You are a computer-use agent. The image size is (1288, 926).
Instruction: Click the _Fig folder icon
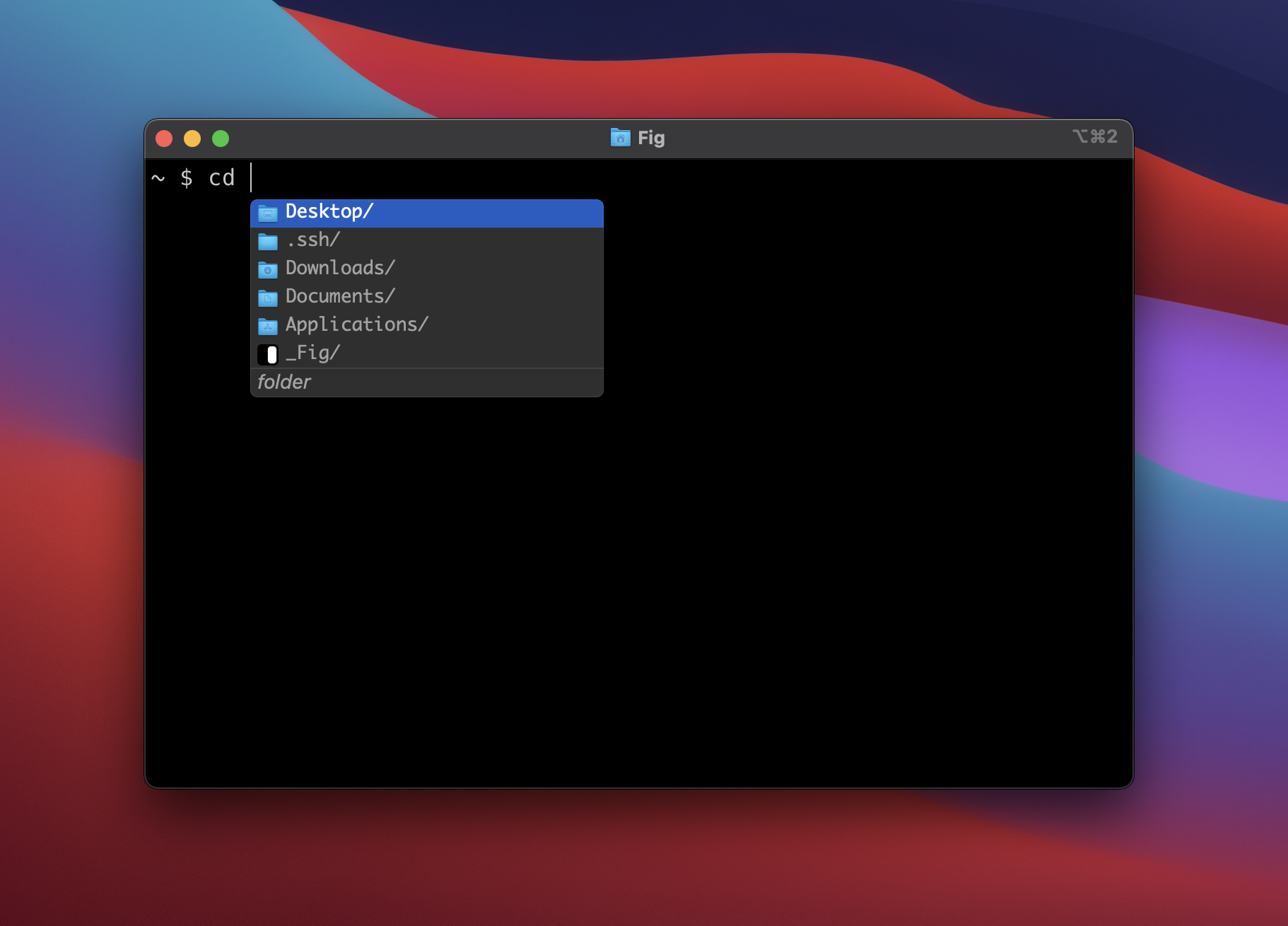tap(267, 354)
